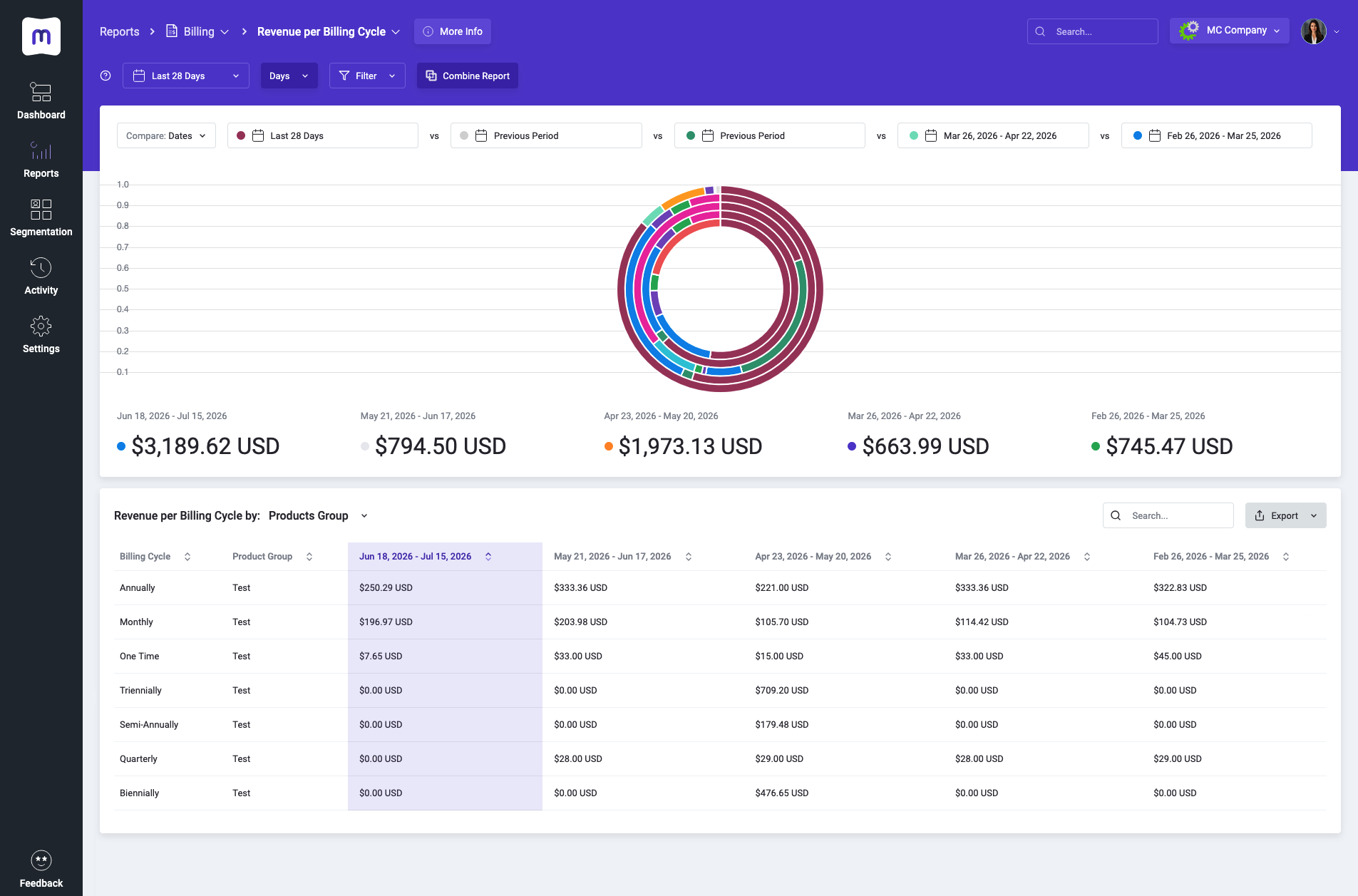Screen dimensions: 1358x896
Task: Click the $3,189.62 USD total
Action: 205,446
